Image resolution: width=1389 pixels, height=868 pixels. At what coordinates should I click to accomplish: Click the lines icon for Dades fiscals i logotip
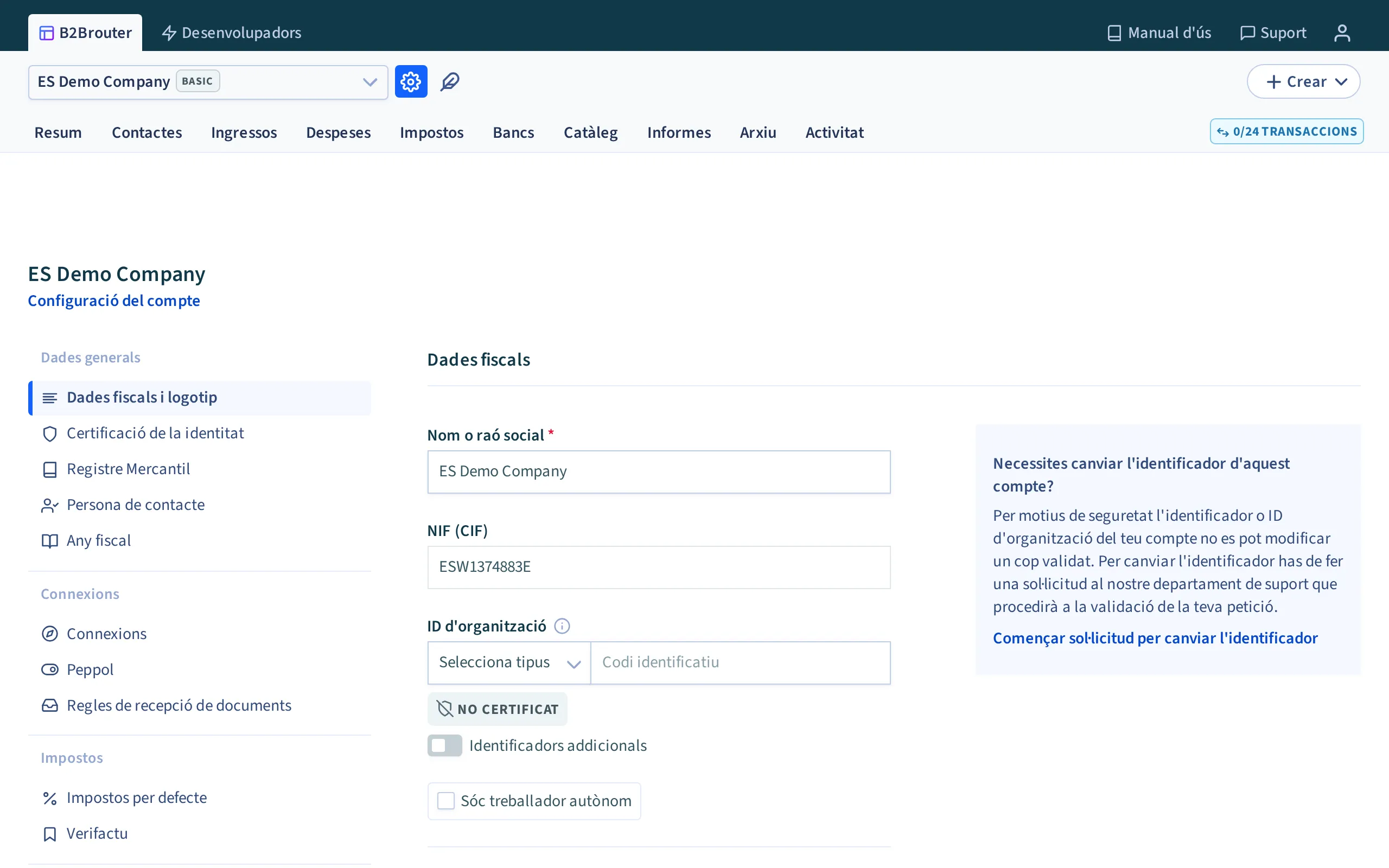pyautogui.click(x=50, y=398)
